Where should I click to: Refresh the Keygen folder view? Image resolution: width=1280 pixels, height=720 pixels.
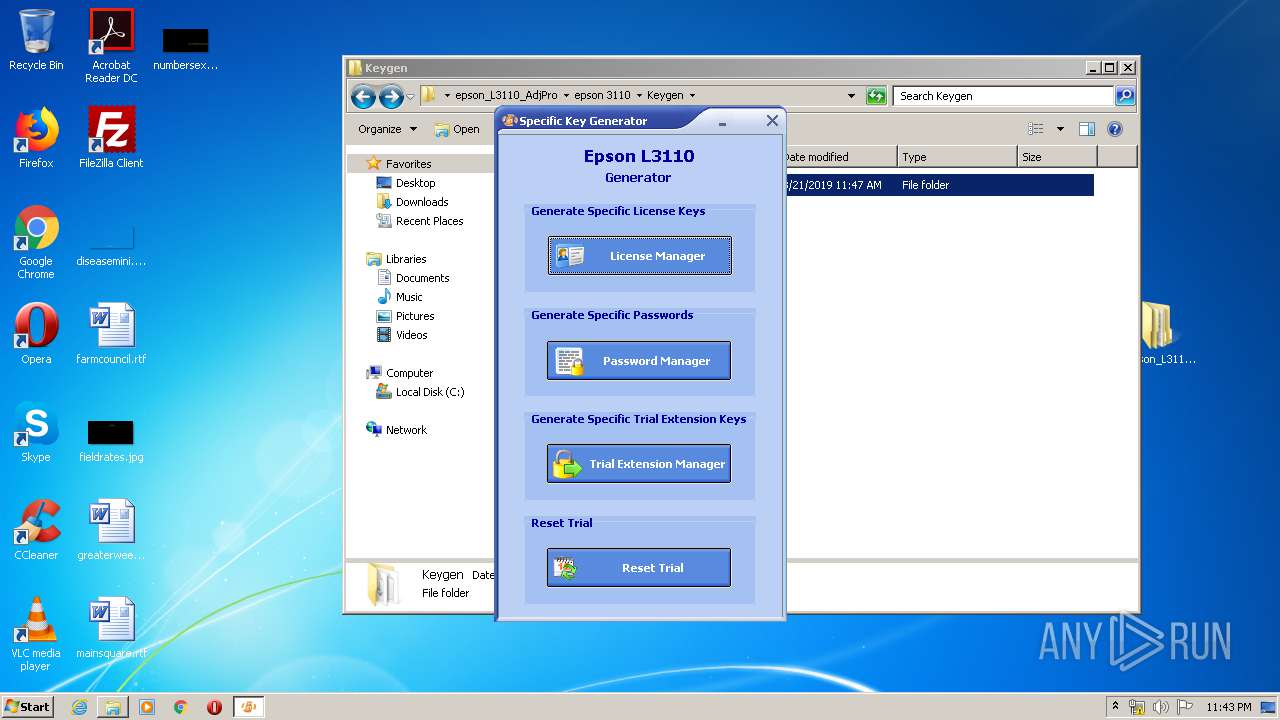click(876, 96)
